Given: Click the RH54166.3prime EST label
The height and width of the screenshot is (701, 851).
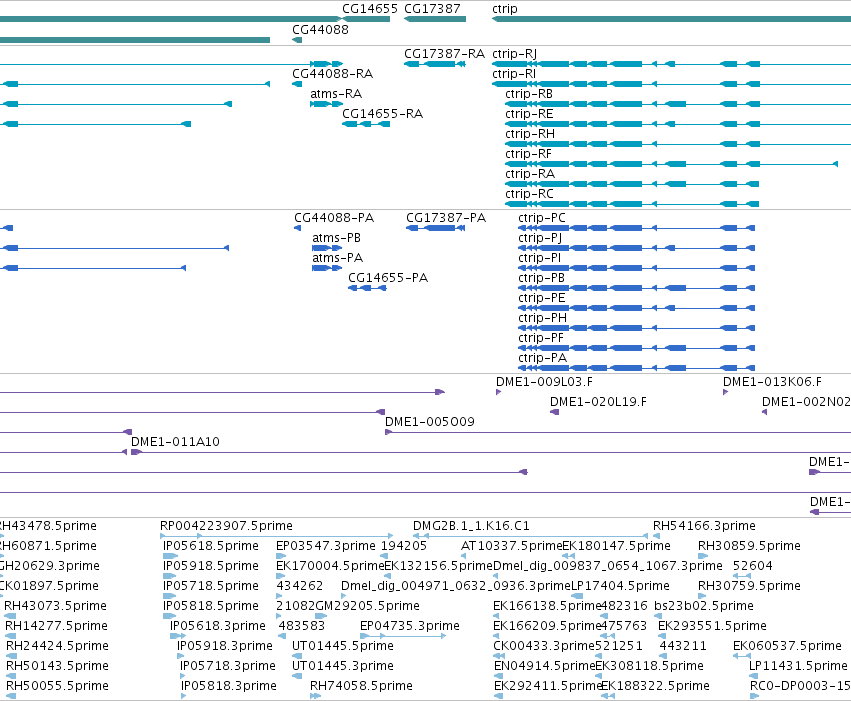Looking at the screenshot, I should (704, 526).
